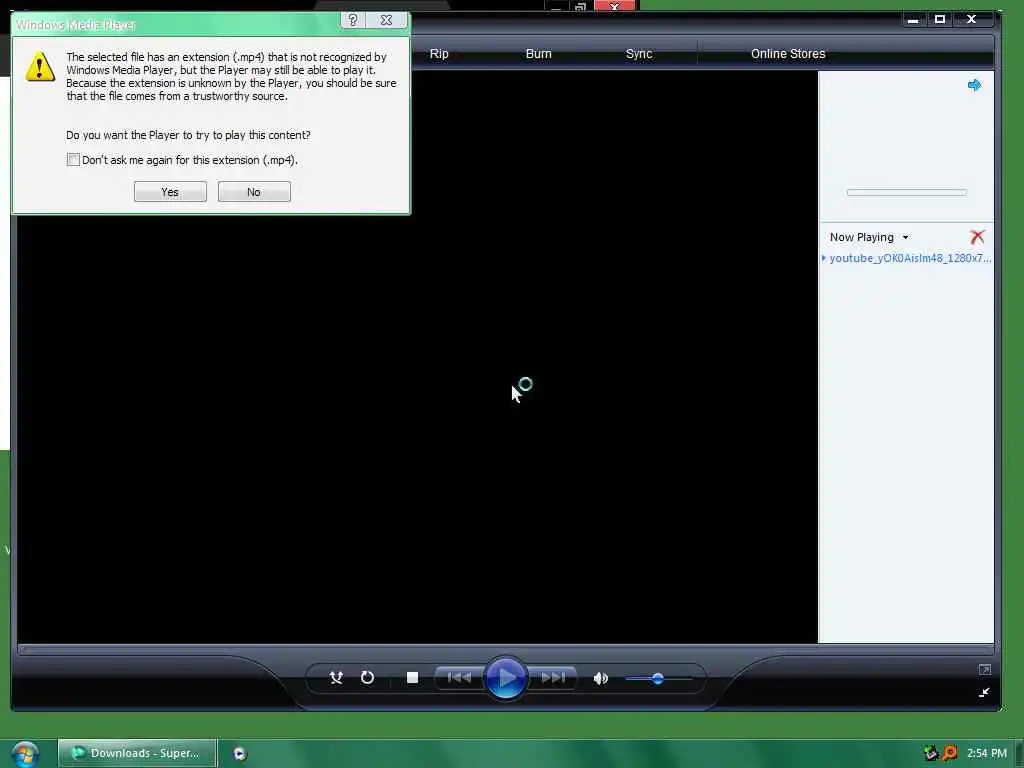Image resolution: width=1024 pixels, height=768 pixels.
Task: Maximize the Media Player window
Action: tap(940, 20)
